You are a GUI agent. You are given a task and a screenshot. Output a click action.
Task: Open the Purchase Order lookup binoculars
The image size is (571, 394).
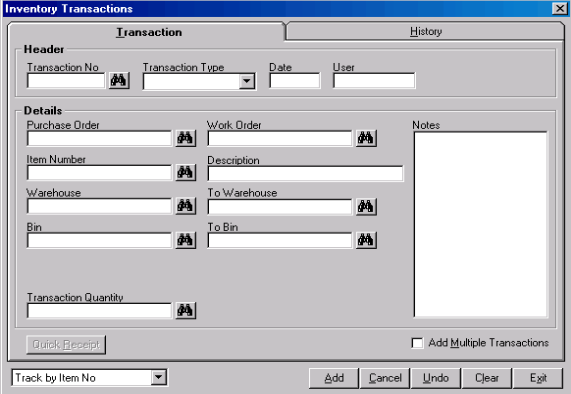click(x=185, y=138)
